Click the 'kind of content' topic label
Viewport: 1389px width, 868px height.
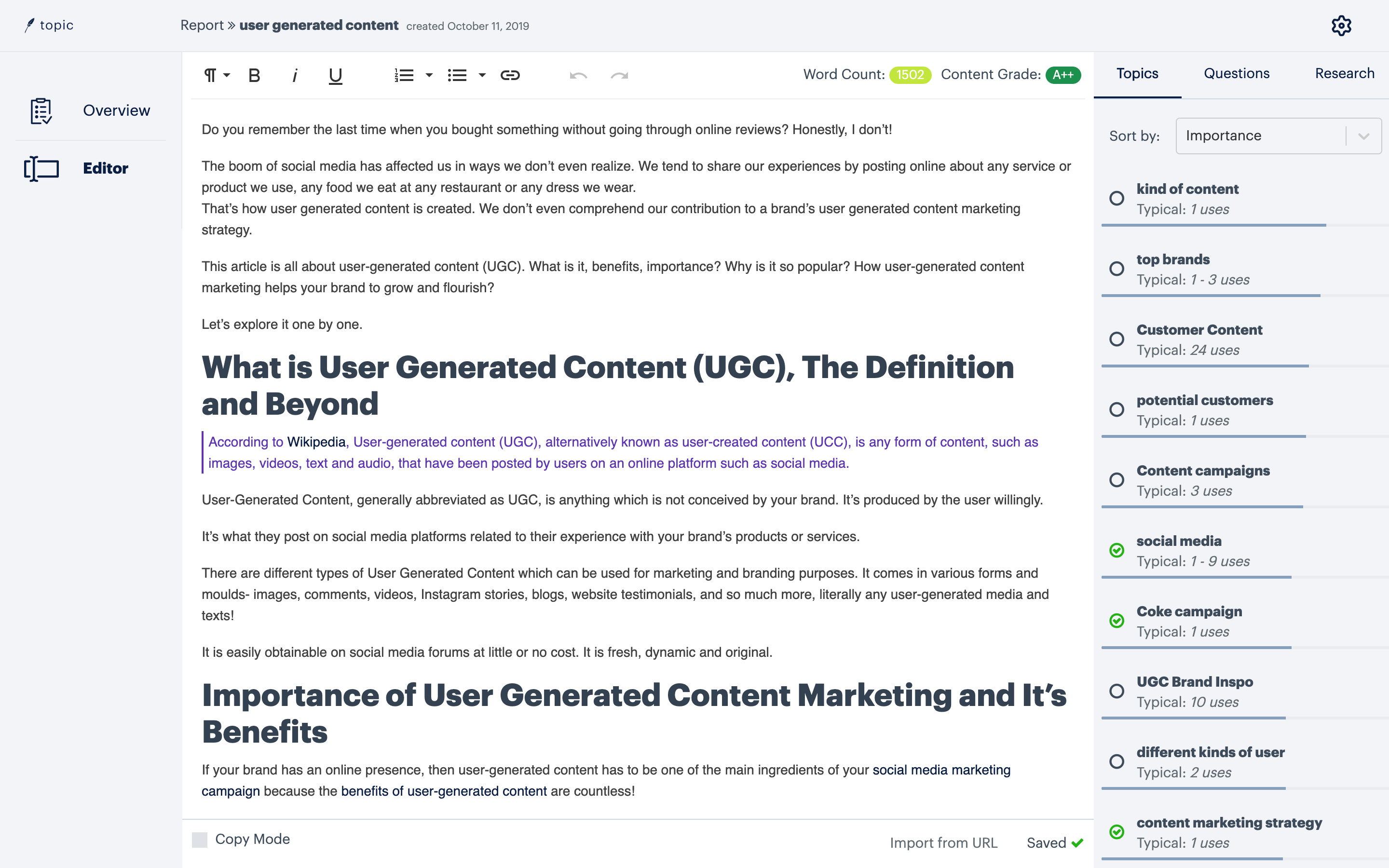(1187, 189)
